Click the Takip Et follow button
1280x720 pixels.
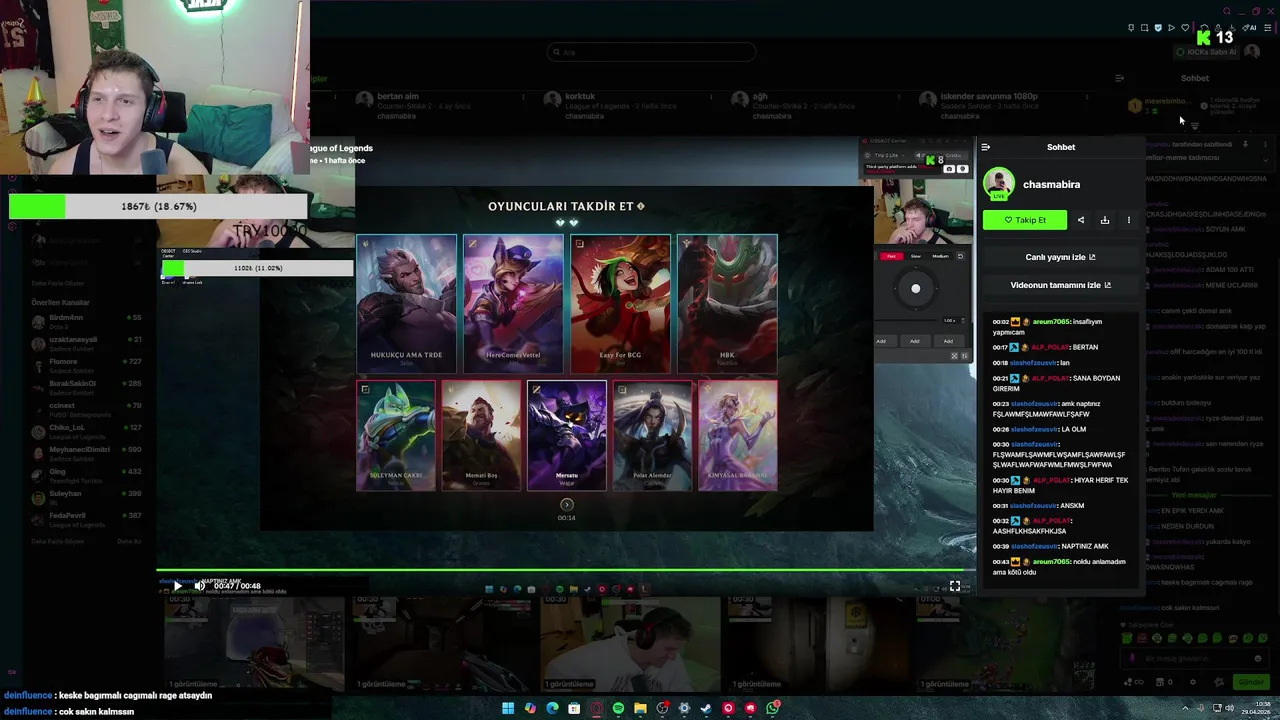pos(1025,220)
